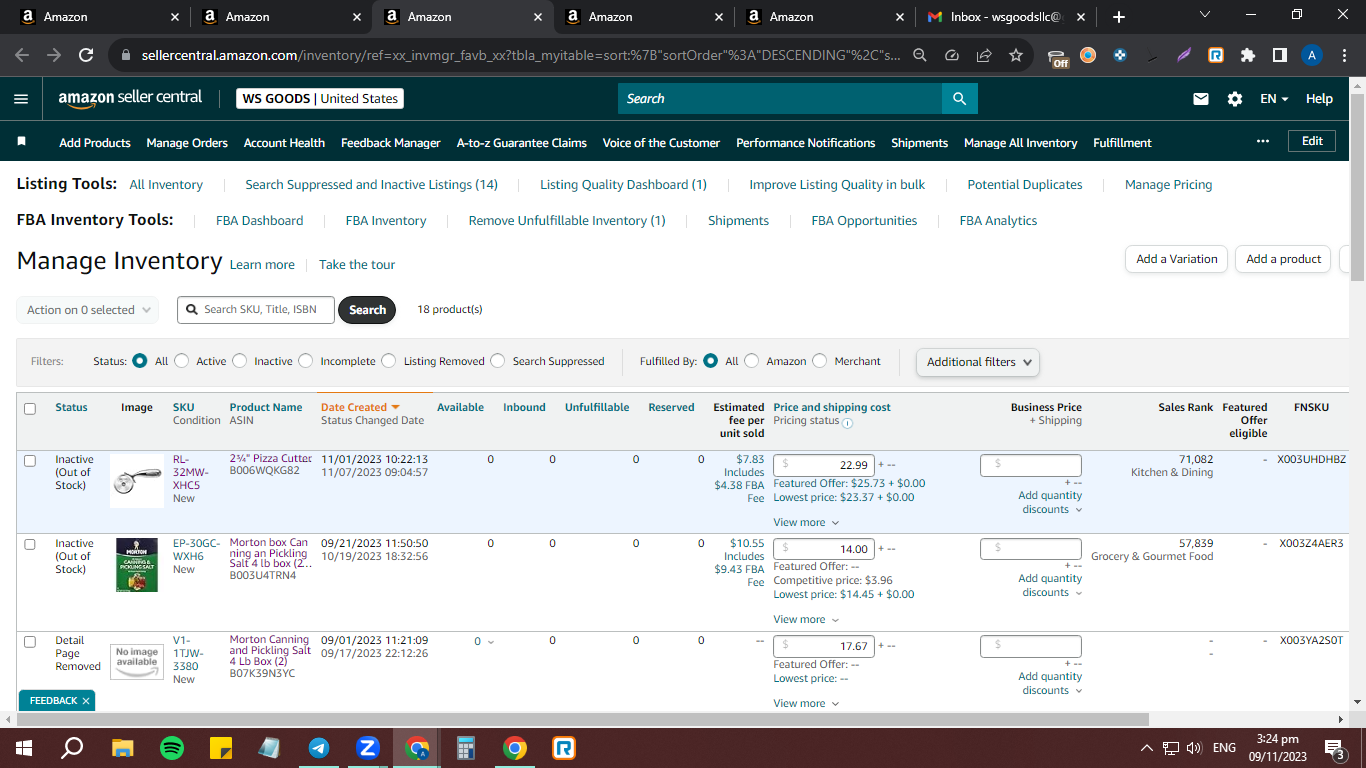The image size is (1366, 768).
Task: Bookmark this page with the star icon
Action: [x=1016, y=56]
